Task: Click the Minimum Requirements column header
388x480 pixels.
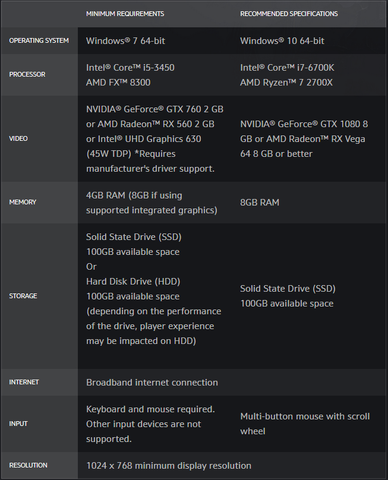Action: [125, 14]
